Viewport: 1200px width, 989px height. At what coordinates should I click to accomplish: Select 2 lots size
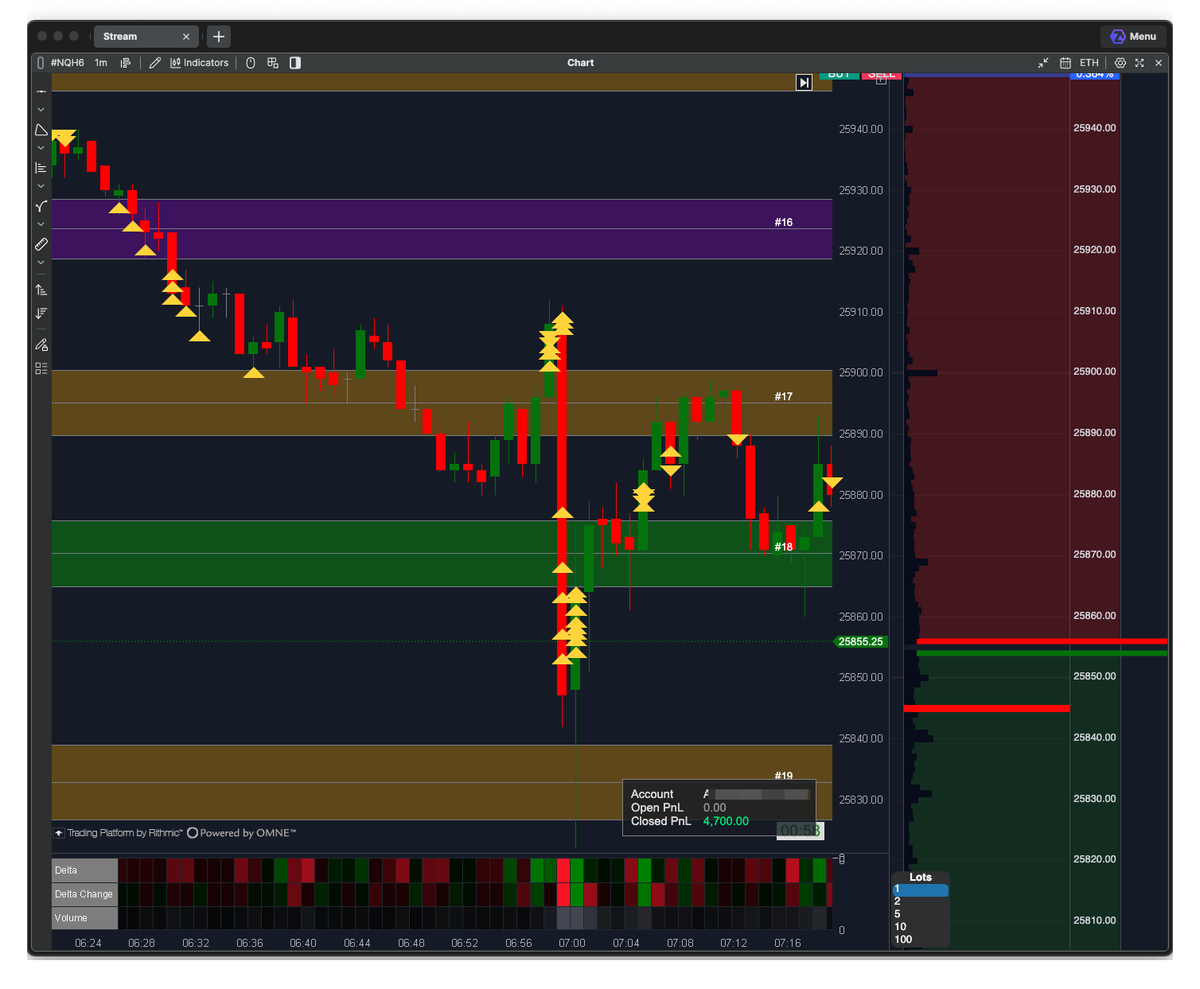click(x=920, y=901)
